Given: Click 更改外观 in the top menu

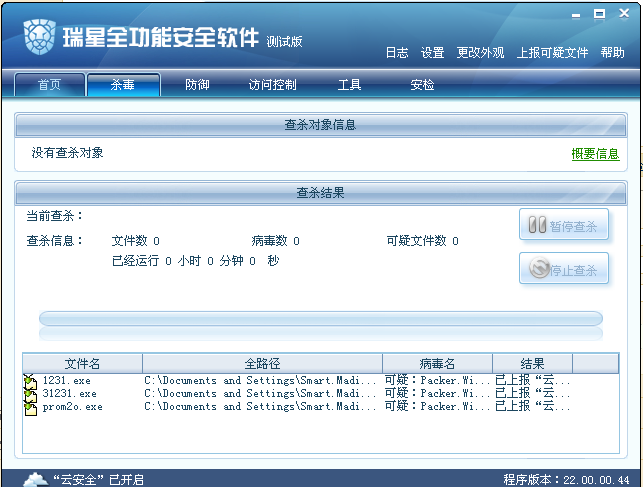Looking at the screenshot, I should (x=481, y=52).
